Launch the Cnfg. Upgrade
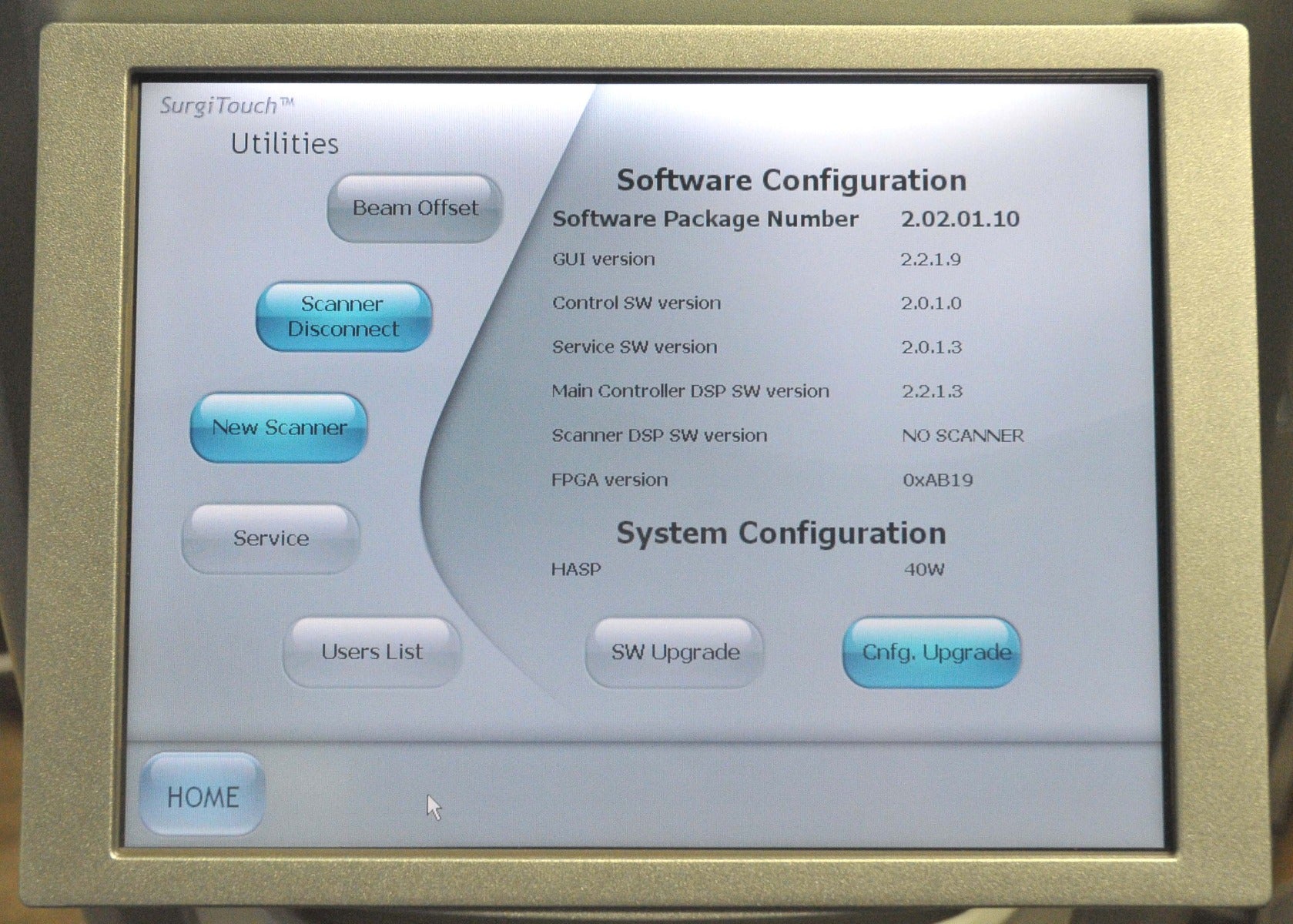1293x924 pixels. (x=932, y=652)
